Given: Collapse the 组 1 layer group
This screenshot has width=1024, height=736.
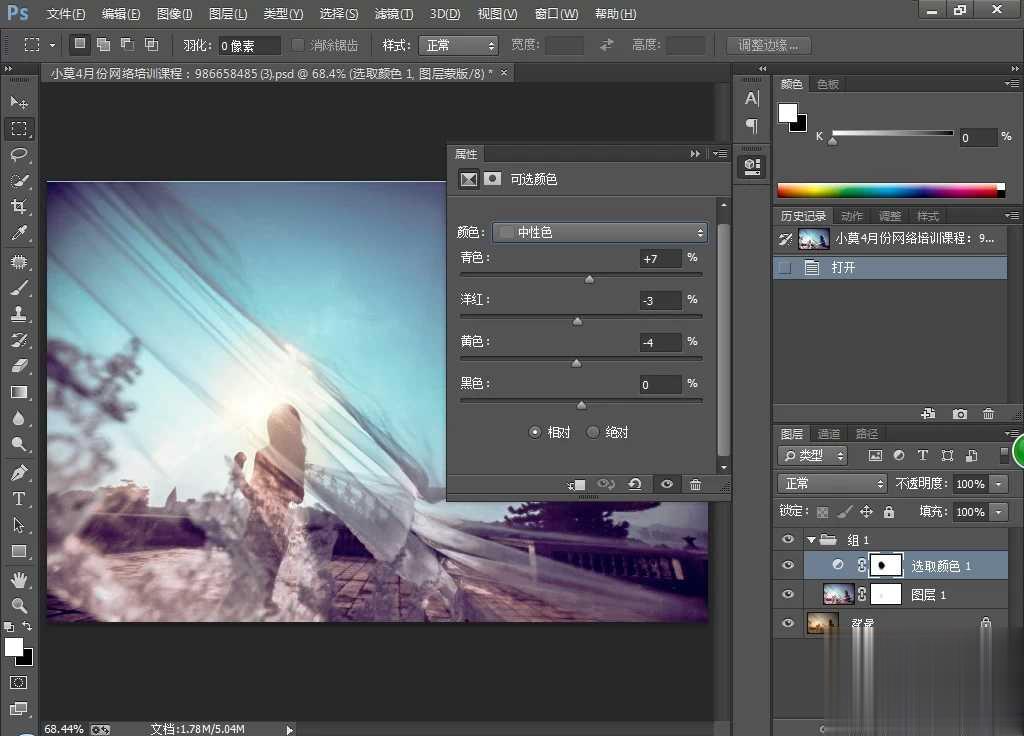Looking at the screenshot, I should (x=811, y=540).
